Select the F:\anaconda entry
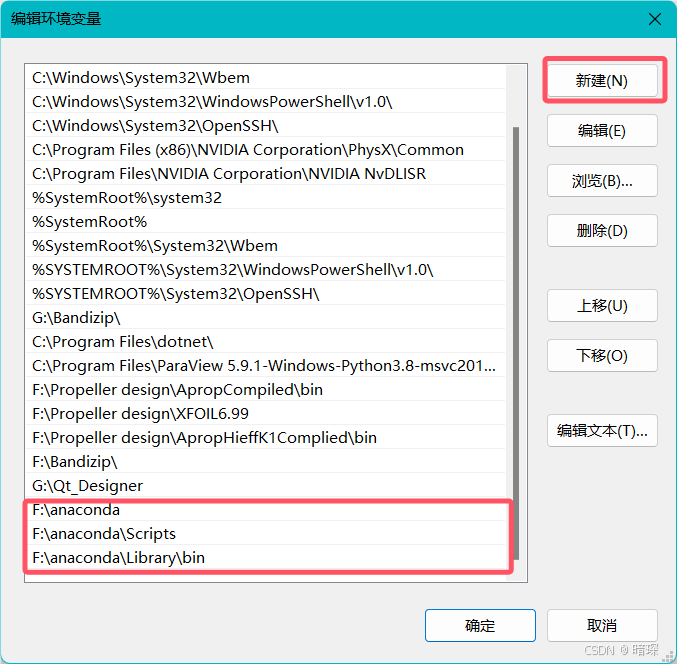 [x=266, y=510]
